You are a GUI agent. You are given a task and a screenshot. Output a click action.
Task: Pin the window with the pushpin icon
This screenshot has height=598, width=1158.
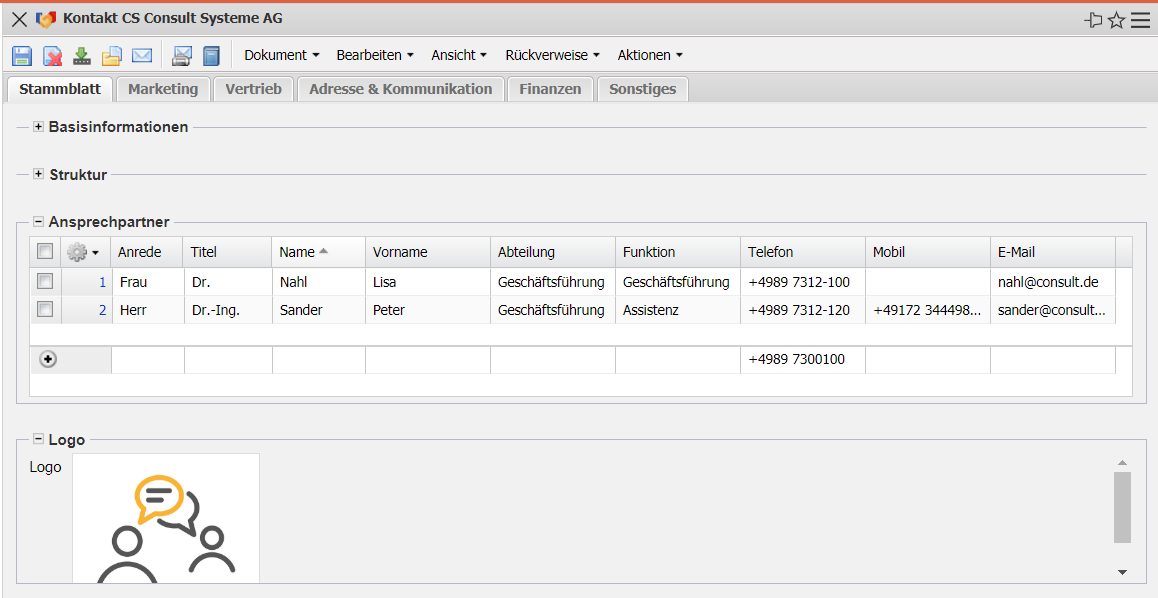1093,20
